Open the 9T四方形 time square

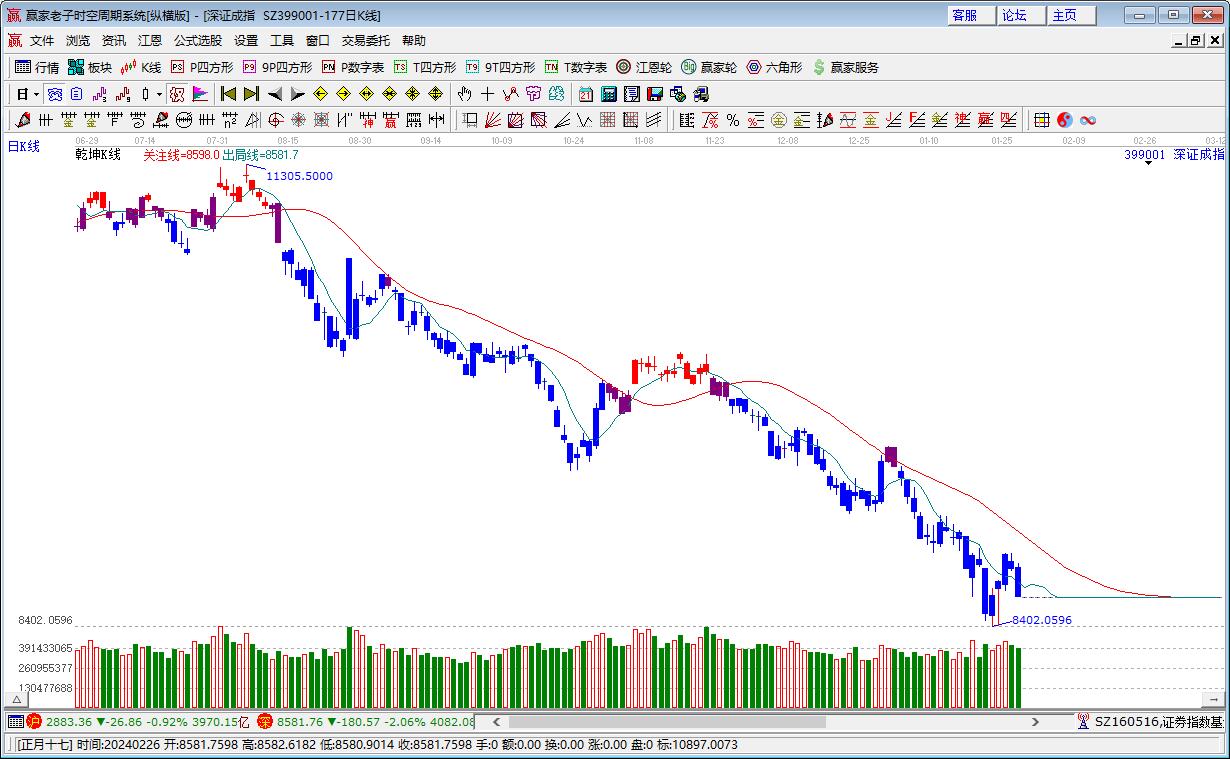(x=501, y=67)
